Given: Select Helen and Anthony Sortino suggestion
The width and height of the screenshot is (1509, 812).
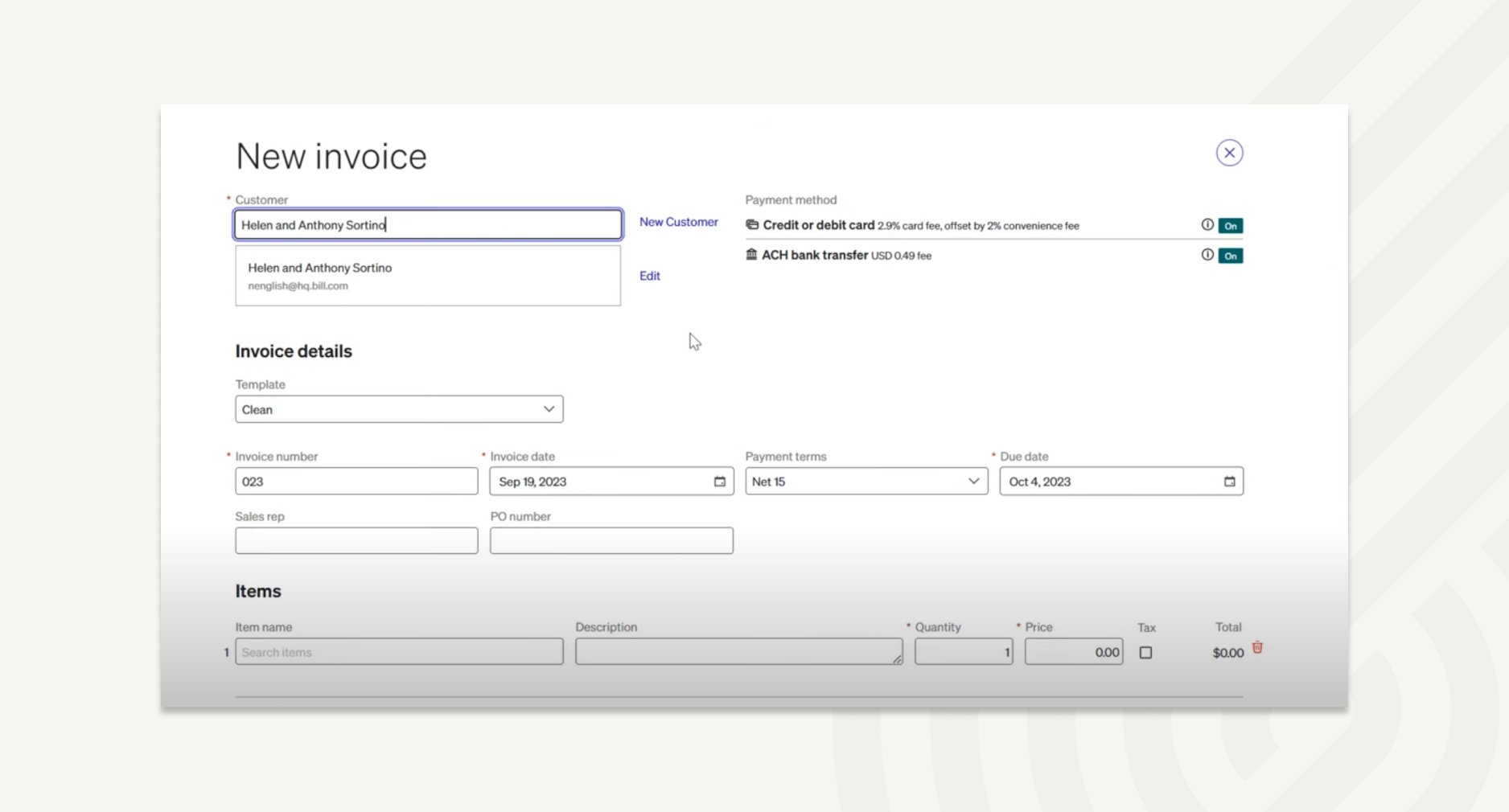Looking at the screenshot, I should click(428, 276).
